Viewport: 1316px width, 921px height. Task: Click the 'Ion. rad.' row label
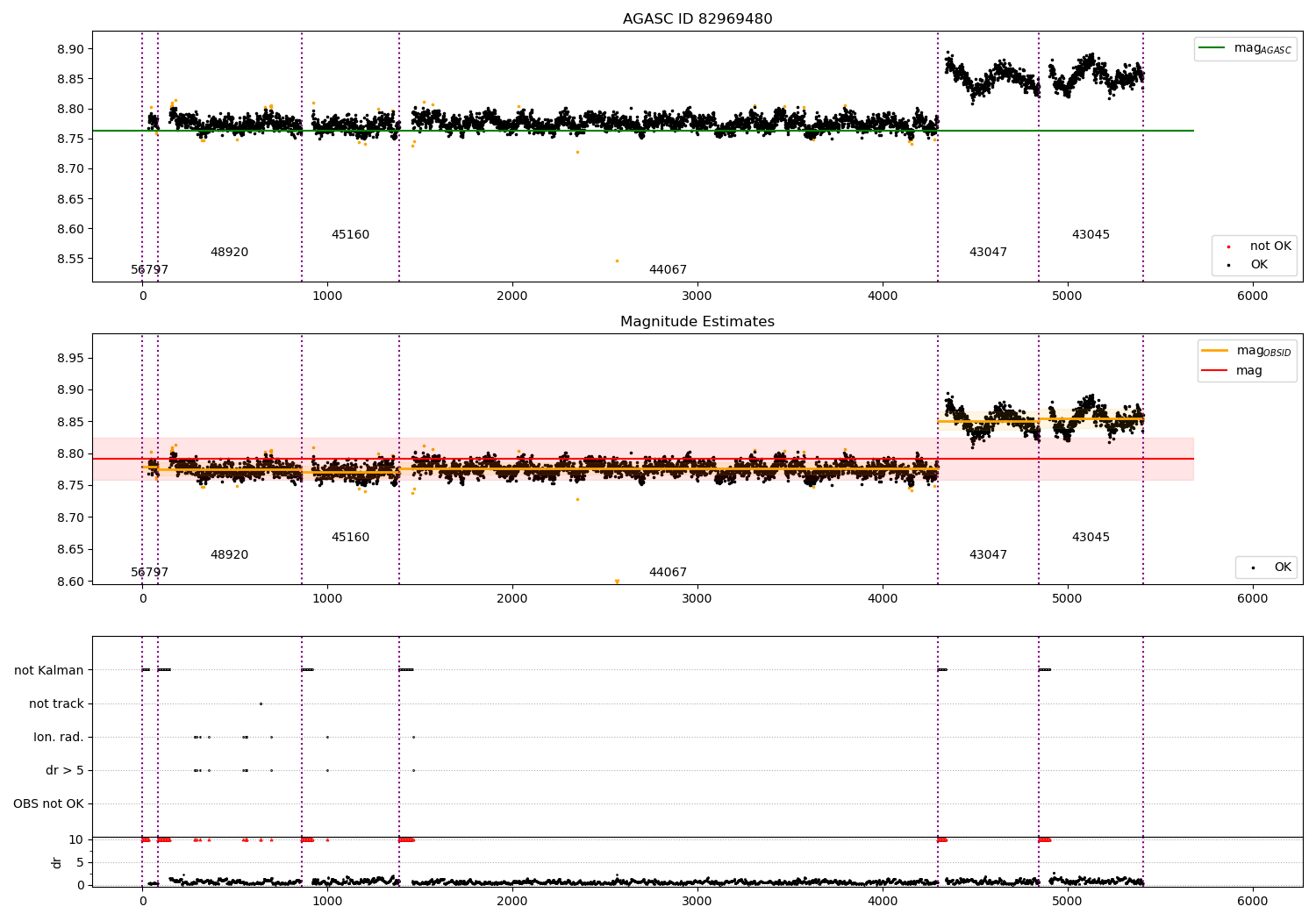(59, 737)
